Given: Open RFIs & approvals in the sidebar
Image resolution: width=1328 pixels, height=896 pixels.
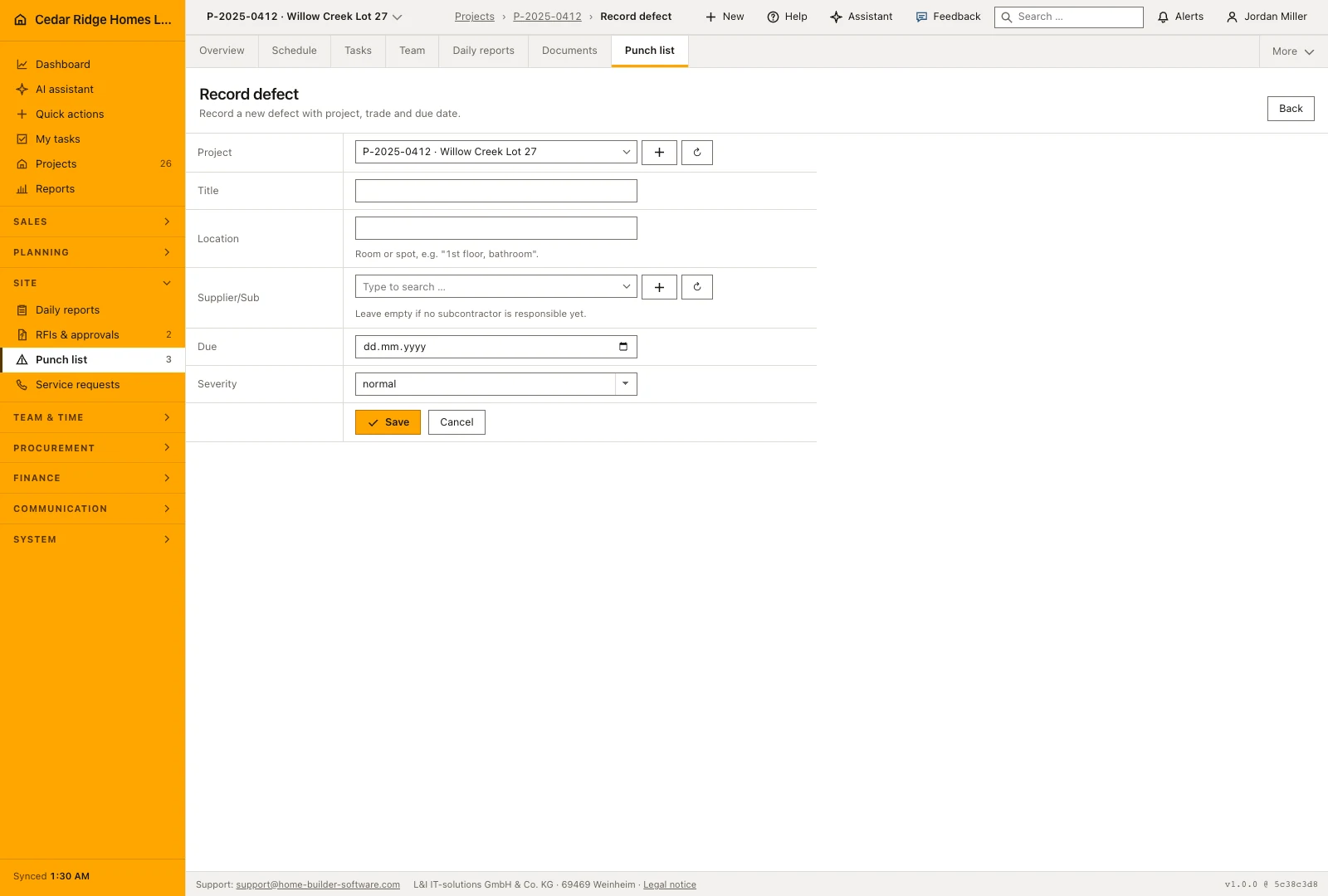Looking at the screenshot, I should [93, 335].
